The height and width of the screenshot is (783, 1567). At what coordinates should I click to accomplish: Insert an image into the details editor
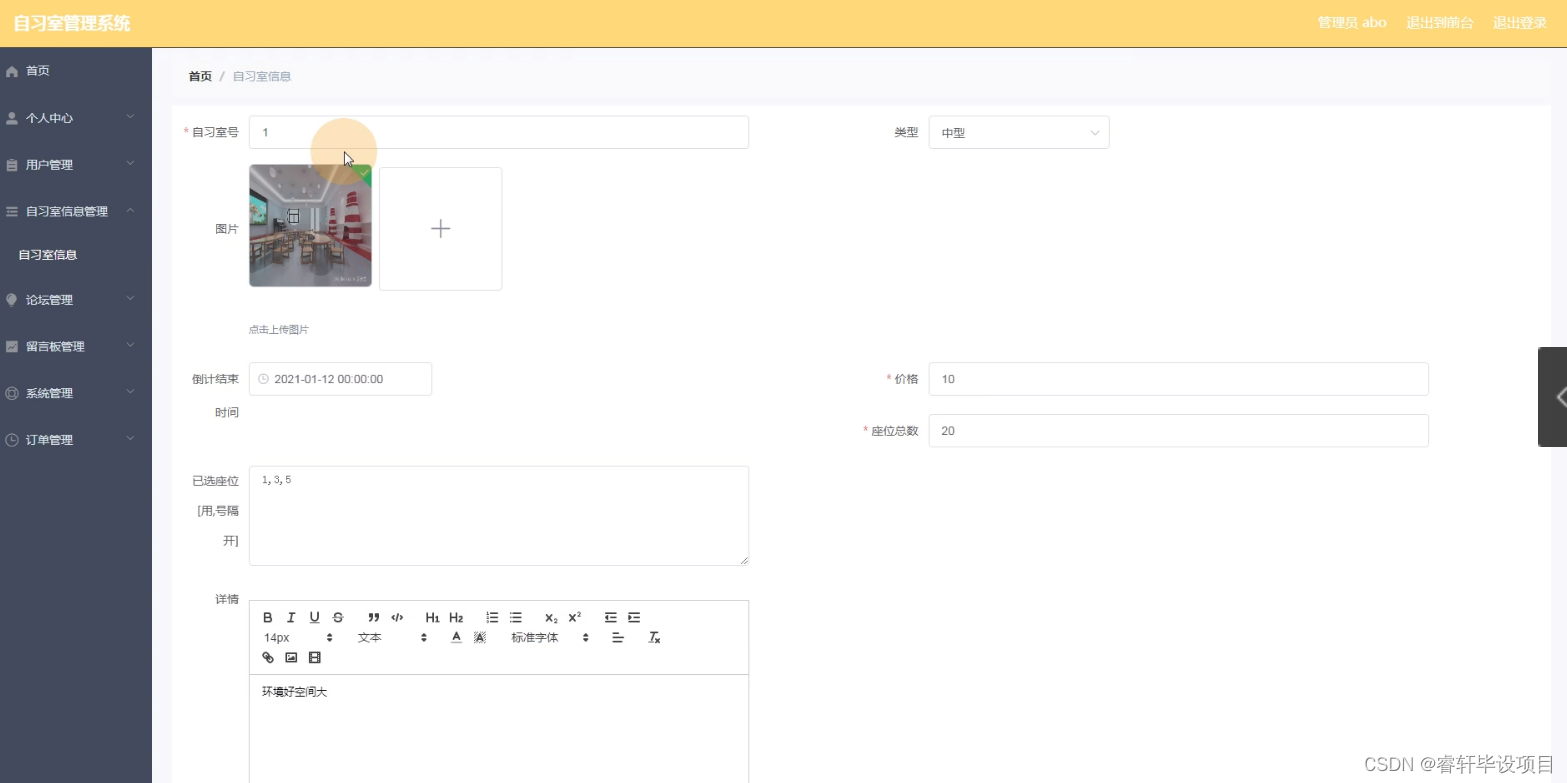pyautogui.click(x=291, y=657)
